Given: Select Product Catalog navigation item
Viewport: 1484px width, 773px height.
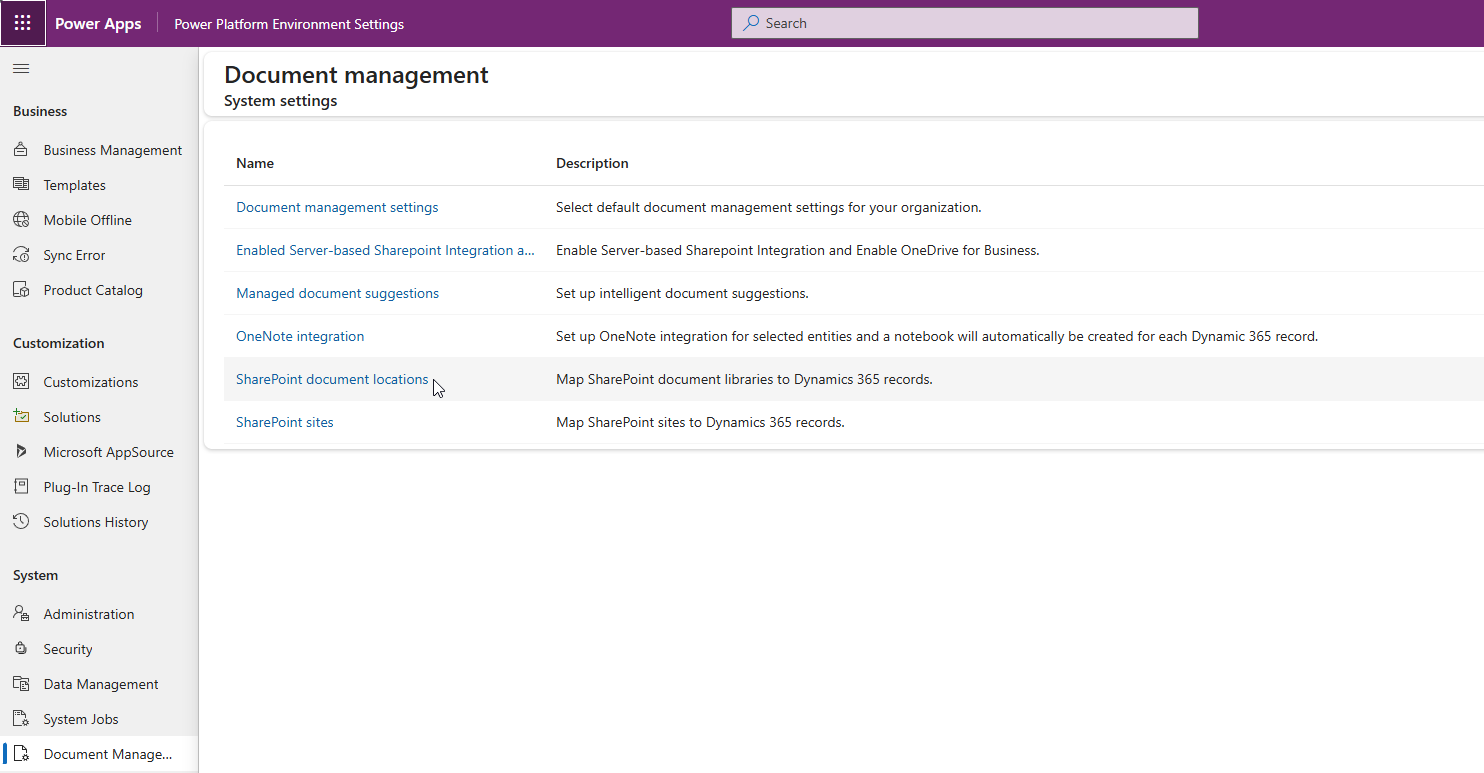Looking at the screenshot, I should click(x=99, y=290).
